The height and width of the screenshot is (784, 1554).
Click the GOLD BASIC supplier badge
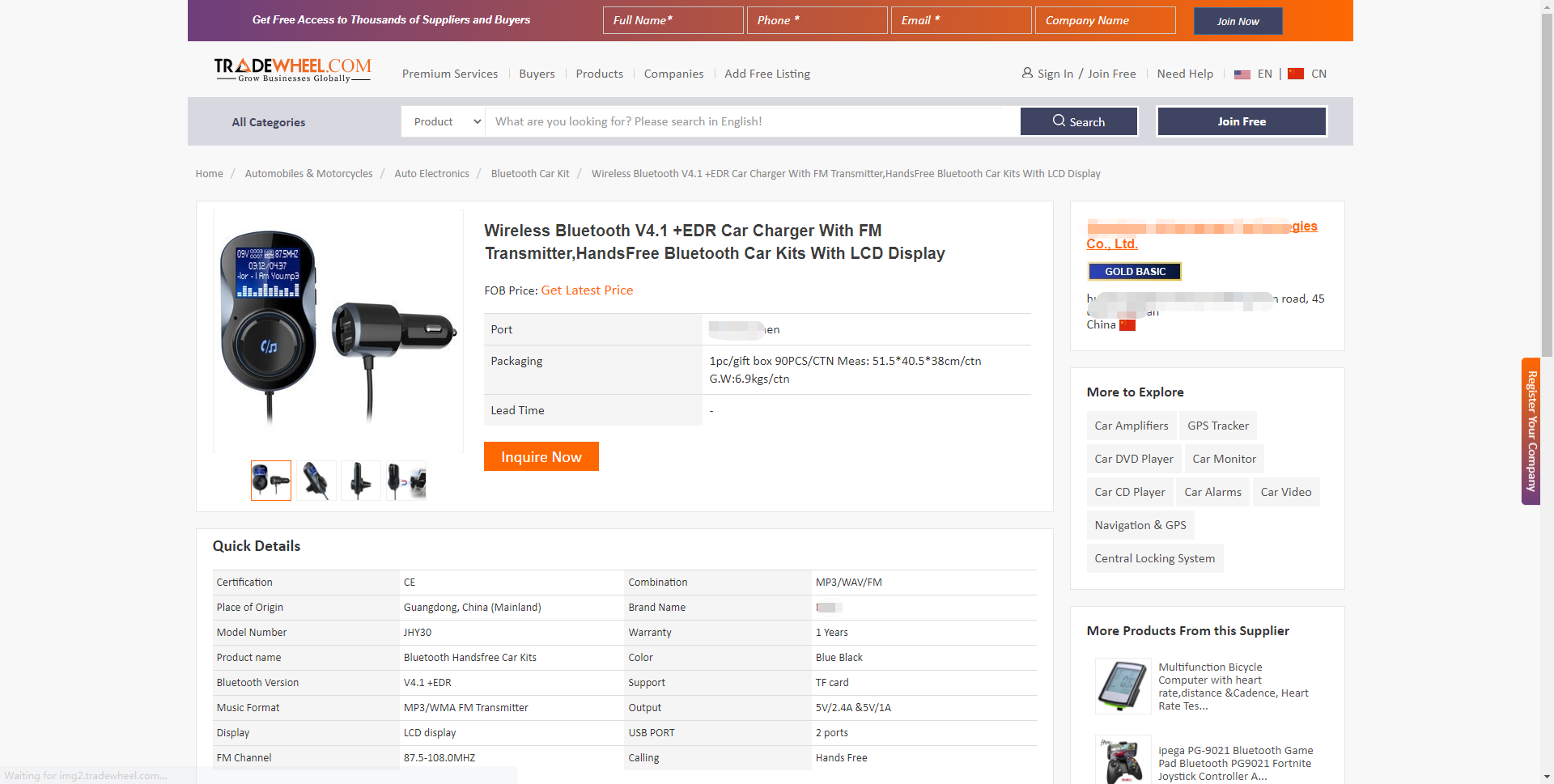[1134, 272]
